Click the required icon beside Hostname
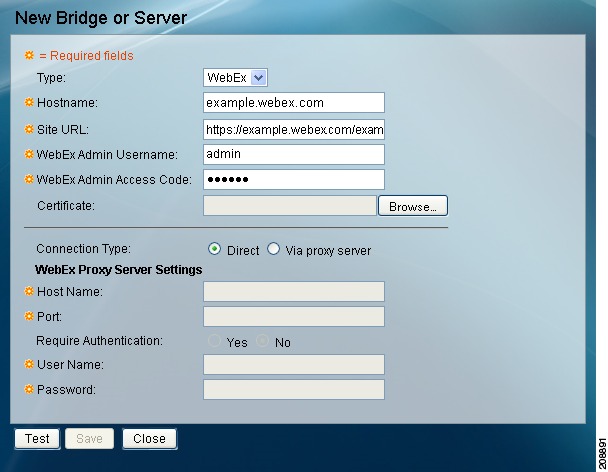Screen dimensions: 608x472 pos(29,102)
